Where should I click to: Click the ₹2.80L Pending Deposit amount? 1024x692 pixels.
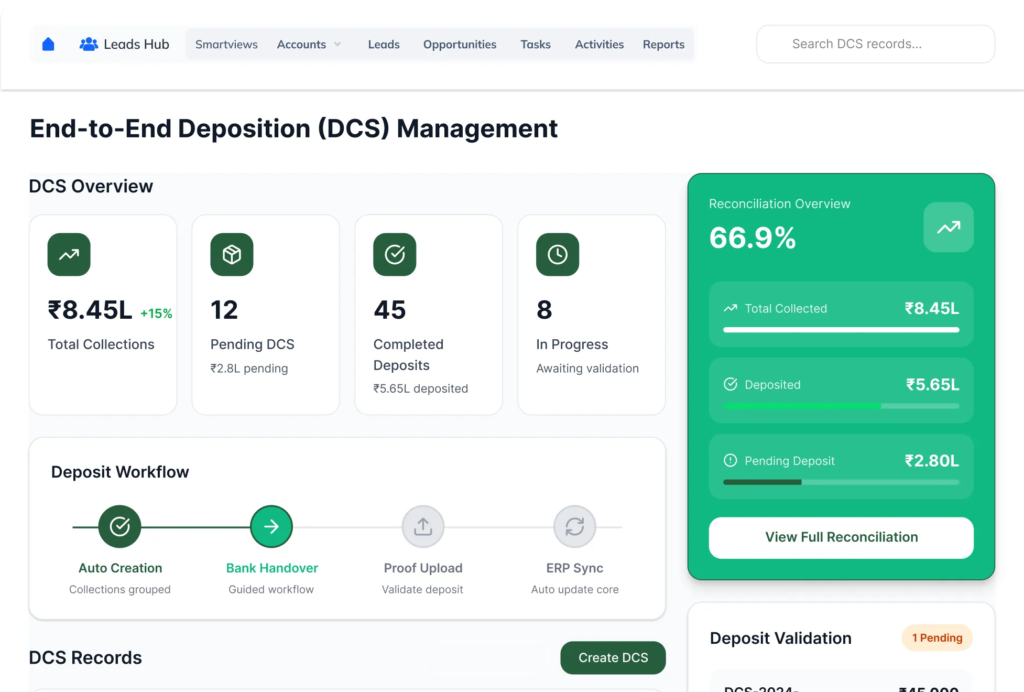(x=932, y=461)
